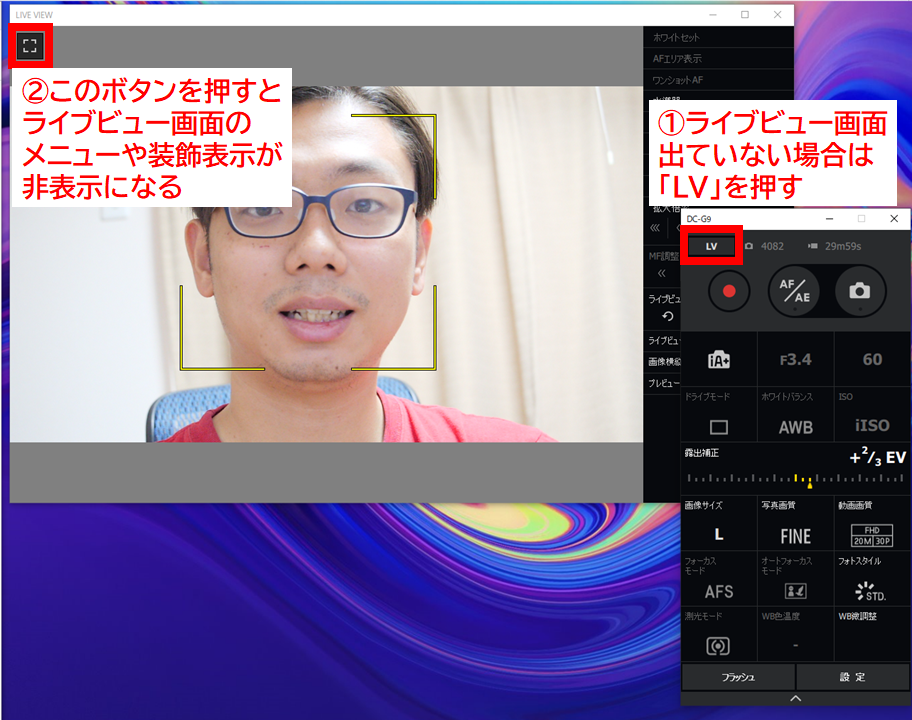Screen dimensions: 912x720
Task: Collapse the panel with the bottom up-chevron
Action: (796, 698)
